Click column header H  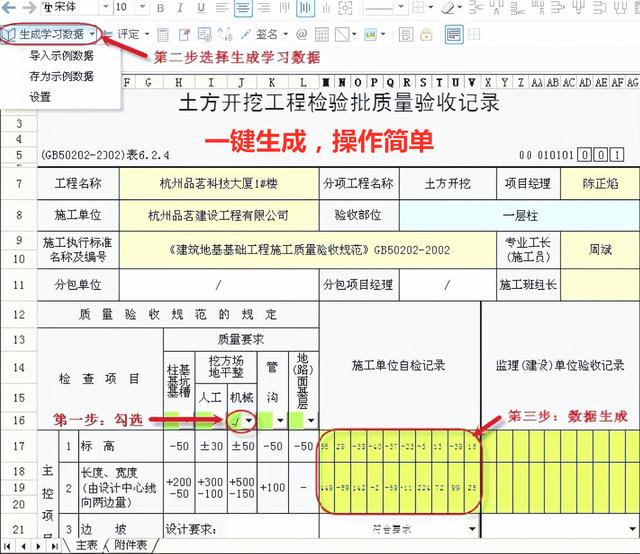click(x=179, y=83)
